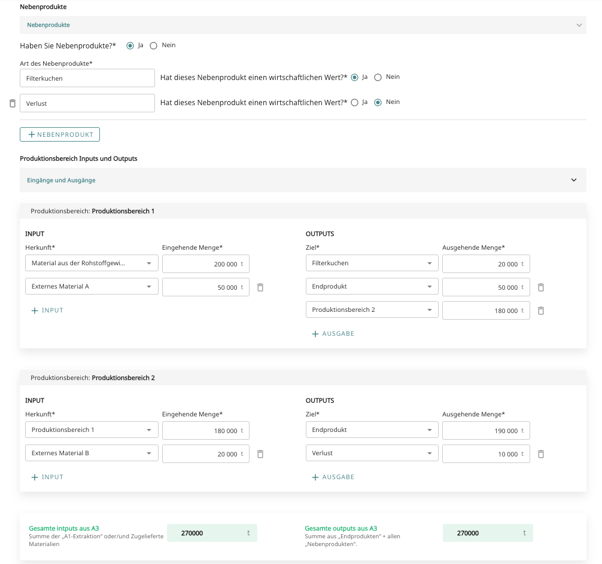This screenshot has height=564, width=602.
Task: Select Nein for Haben Sie Nebenprodukte
Action: (x=154, y=46)
